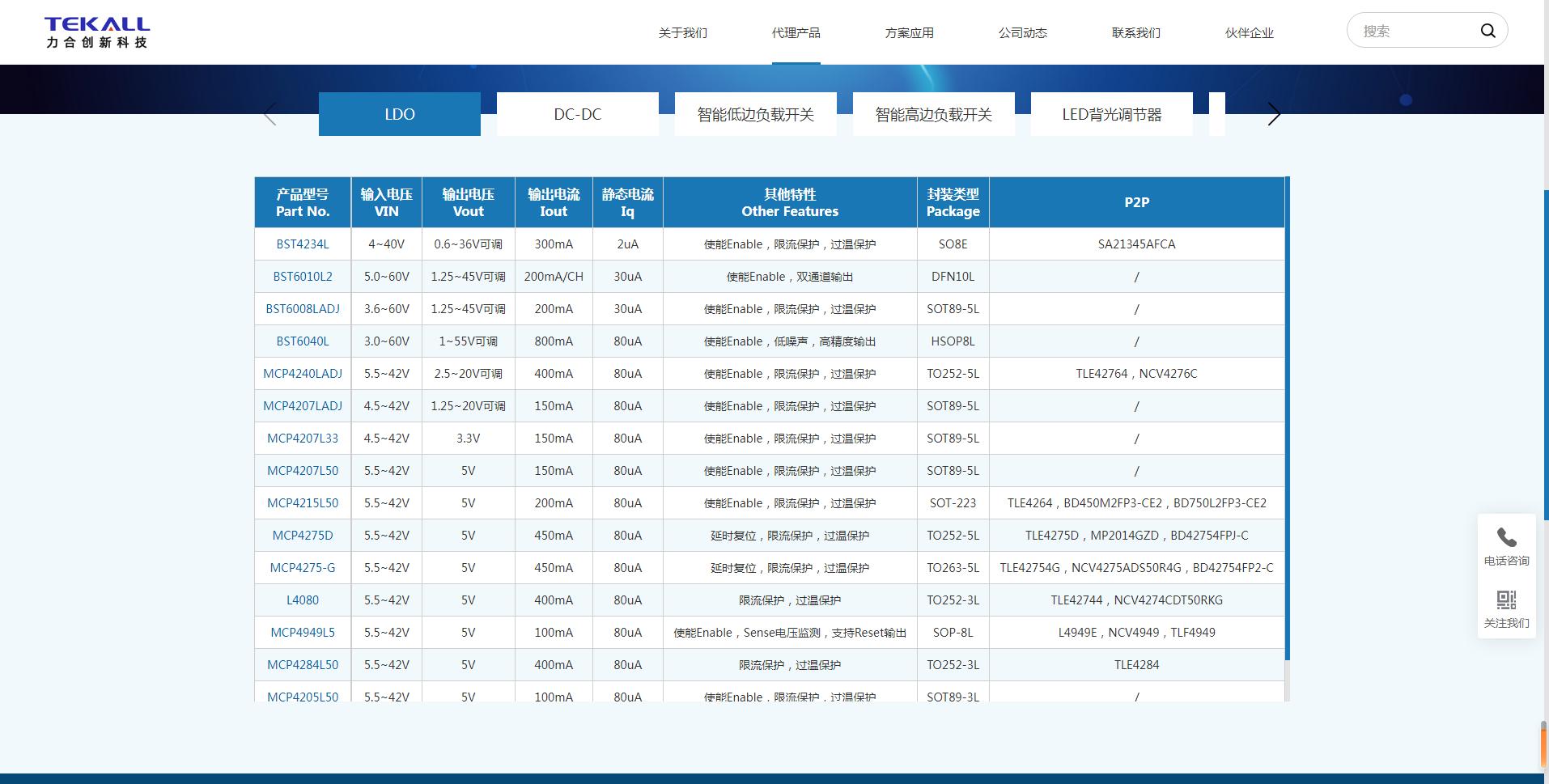Switch to 智能高边负载开关 tab

(934, 114)
